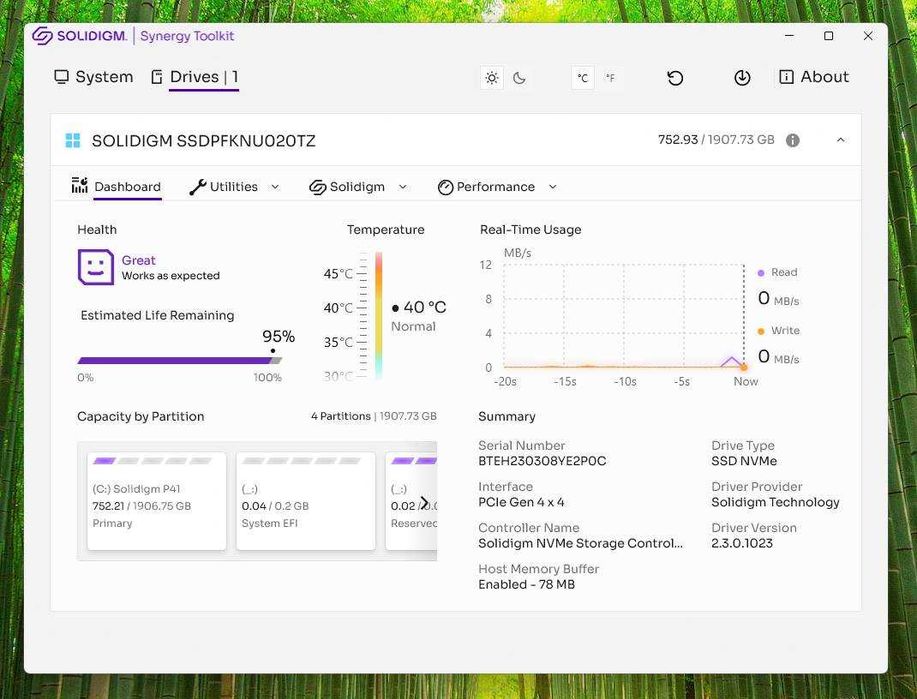
Task: Click the SOLIDIGM SSDPFKNU020TZ drive title
Action: 204,141
